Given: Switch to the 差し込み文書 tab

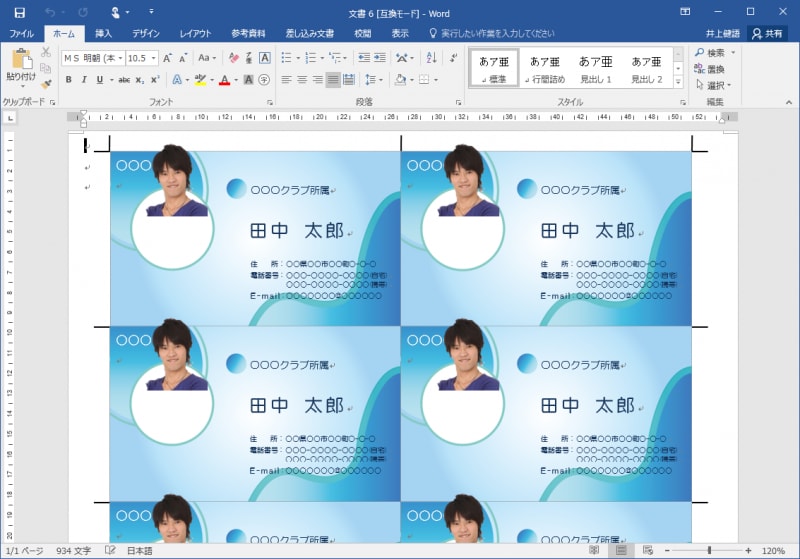Looking at the screenshot, I should click(310, 34).
